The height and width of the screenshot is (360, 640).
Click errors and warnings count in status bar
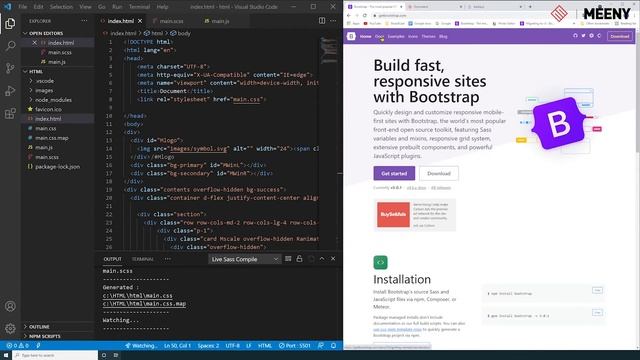click(x=17, y=345)
